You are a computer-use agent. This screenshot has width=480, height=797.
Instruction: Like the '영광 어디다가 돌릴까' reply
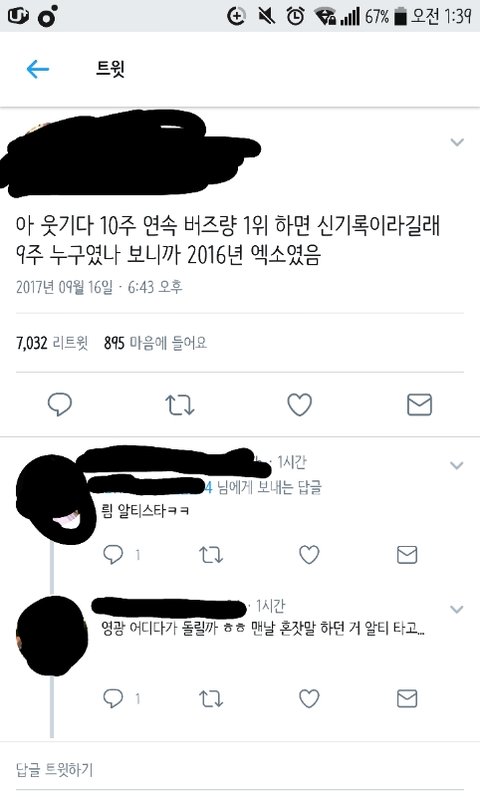click(309, 698)
